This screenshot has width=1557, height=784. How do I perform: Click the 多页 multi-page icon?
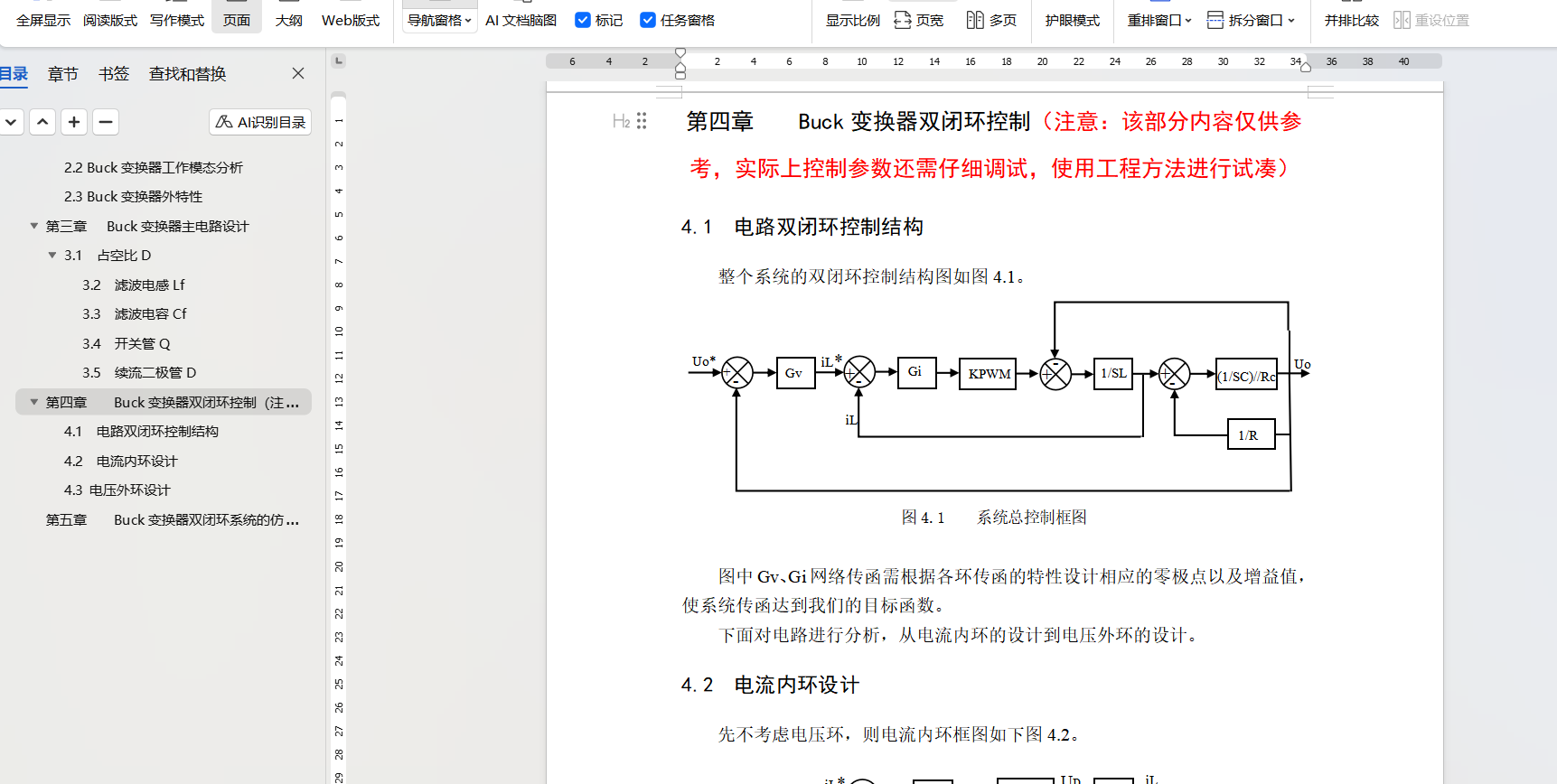pyautogui.click(x=975, y=20)
